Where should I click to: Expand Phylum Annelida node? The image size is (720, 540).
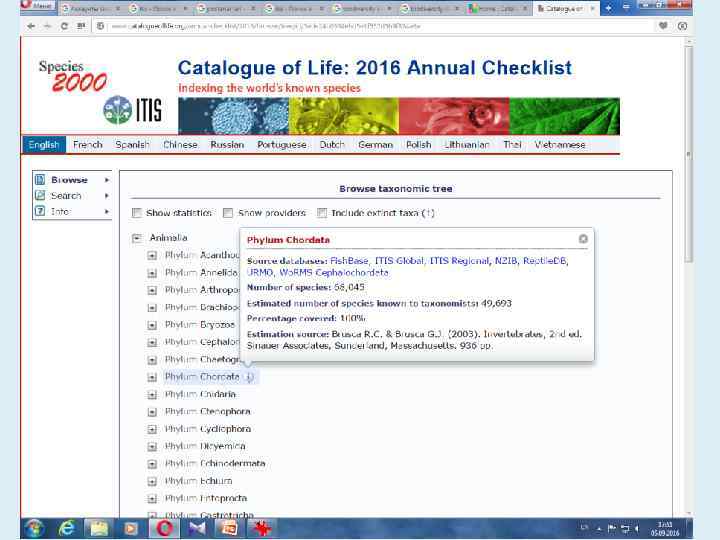pos(152,273)
